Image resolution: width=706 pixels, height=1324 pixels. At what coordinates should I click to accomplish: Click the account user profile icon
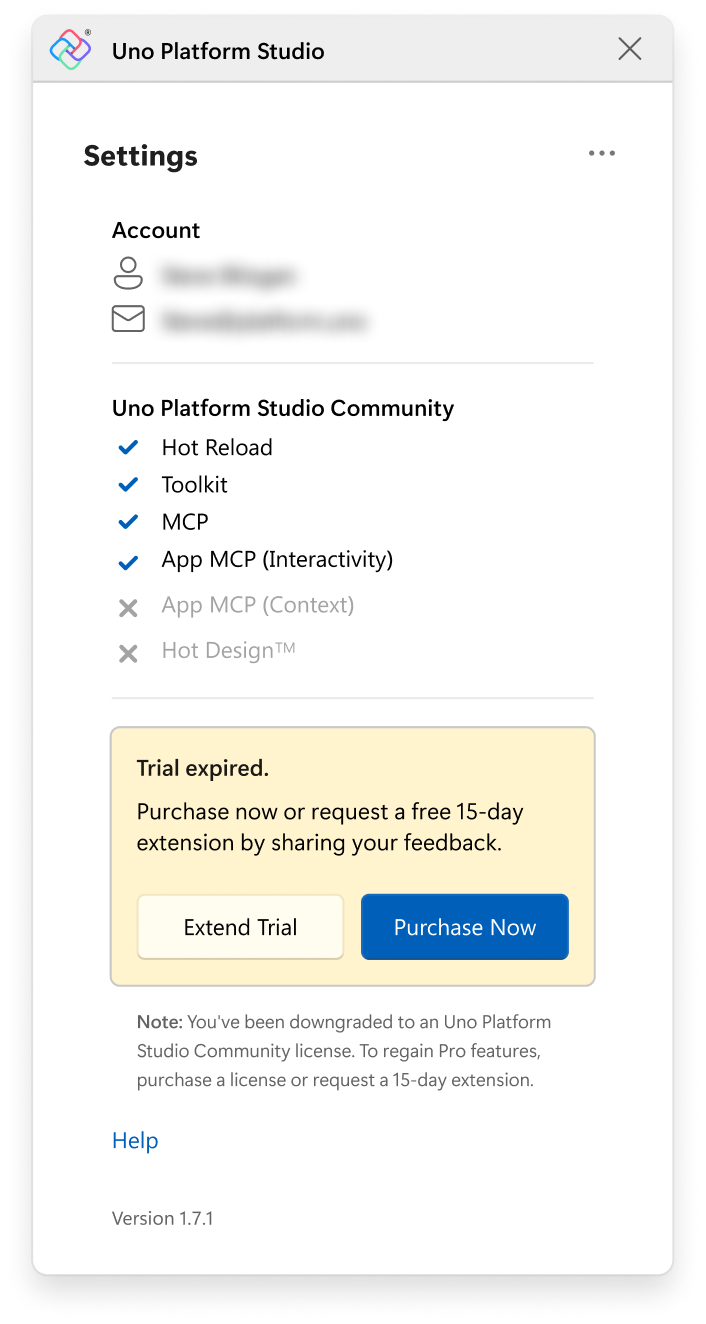click(128, 273)
